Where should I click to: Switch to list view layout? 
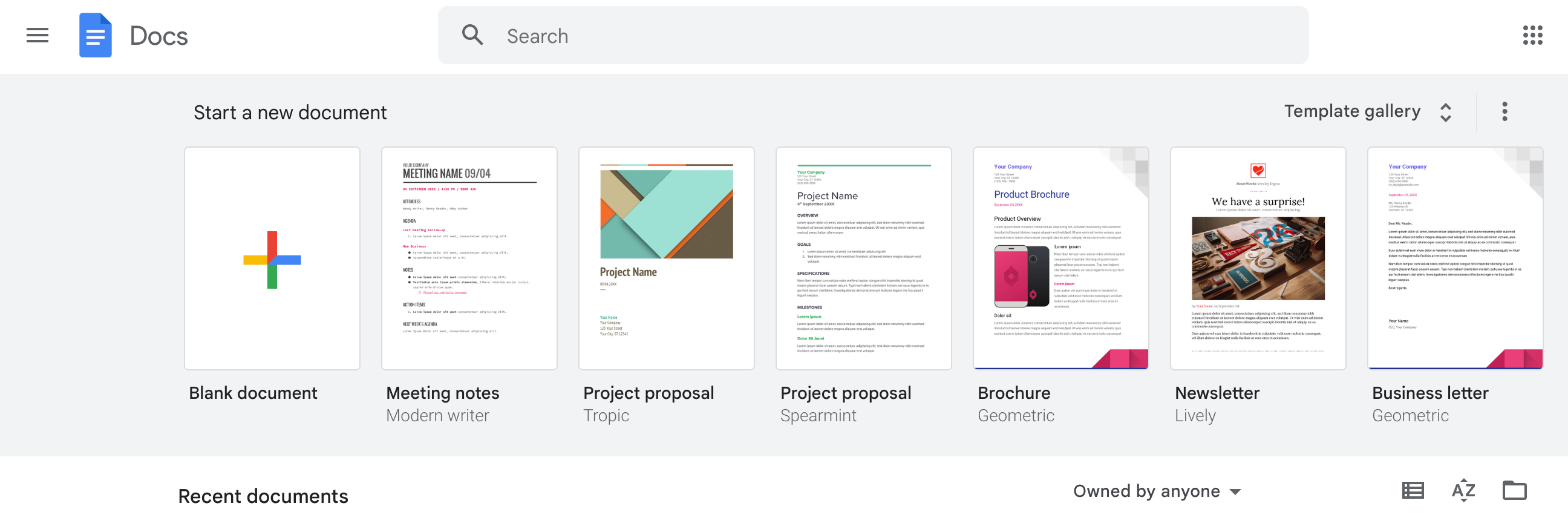[1412, 490]
